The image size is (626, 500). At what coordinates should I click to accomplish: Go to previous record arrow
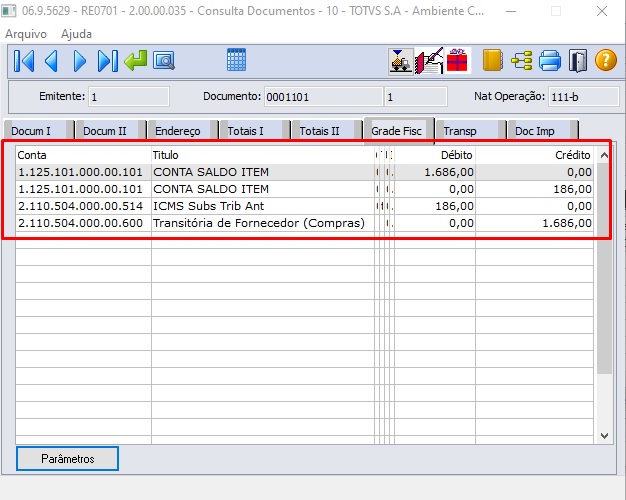[52, 61]
